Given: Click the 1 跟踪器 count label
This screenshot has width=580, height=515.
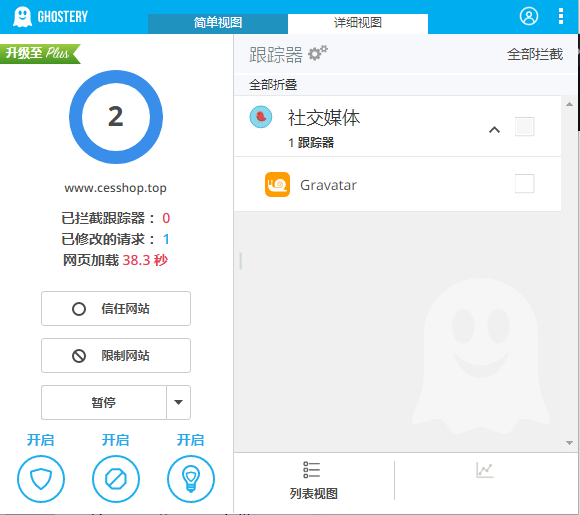Looking at the screenshot, I should [x=311, y=142].
